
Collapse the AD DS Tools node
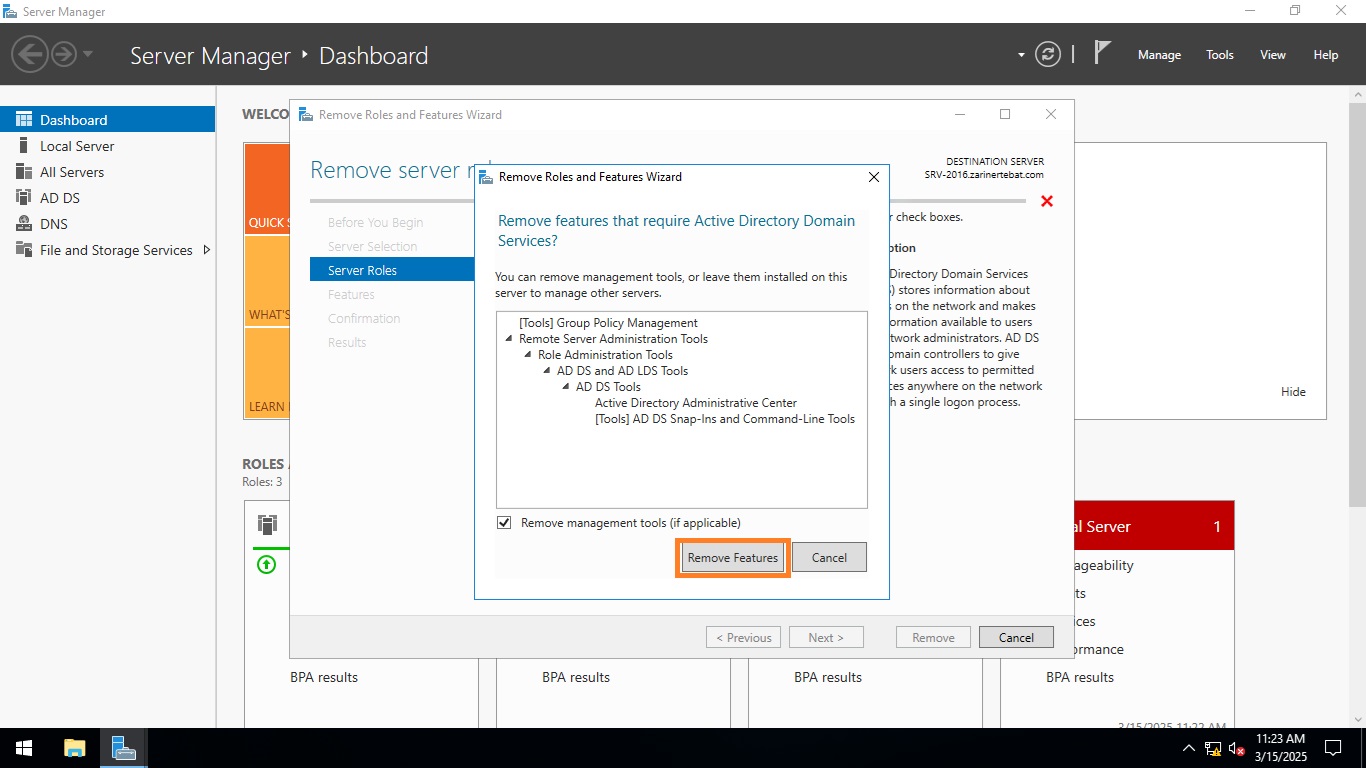pos(566,387)
